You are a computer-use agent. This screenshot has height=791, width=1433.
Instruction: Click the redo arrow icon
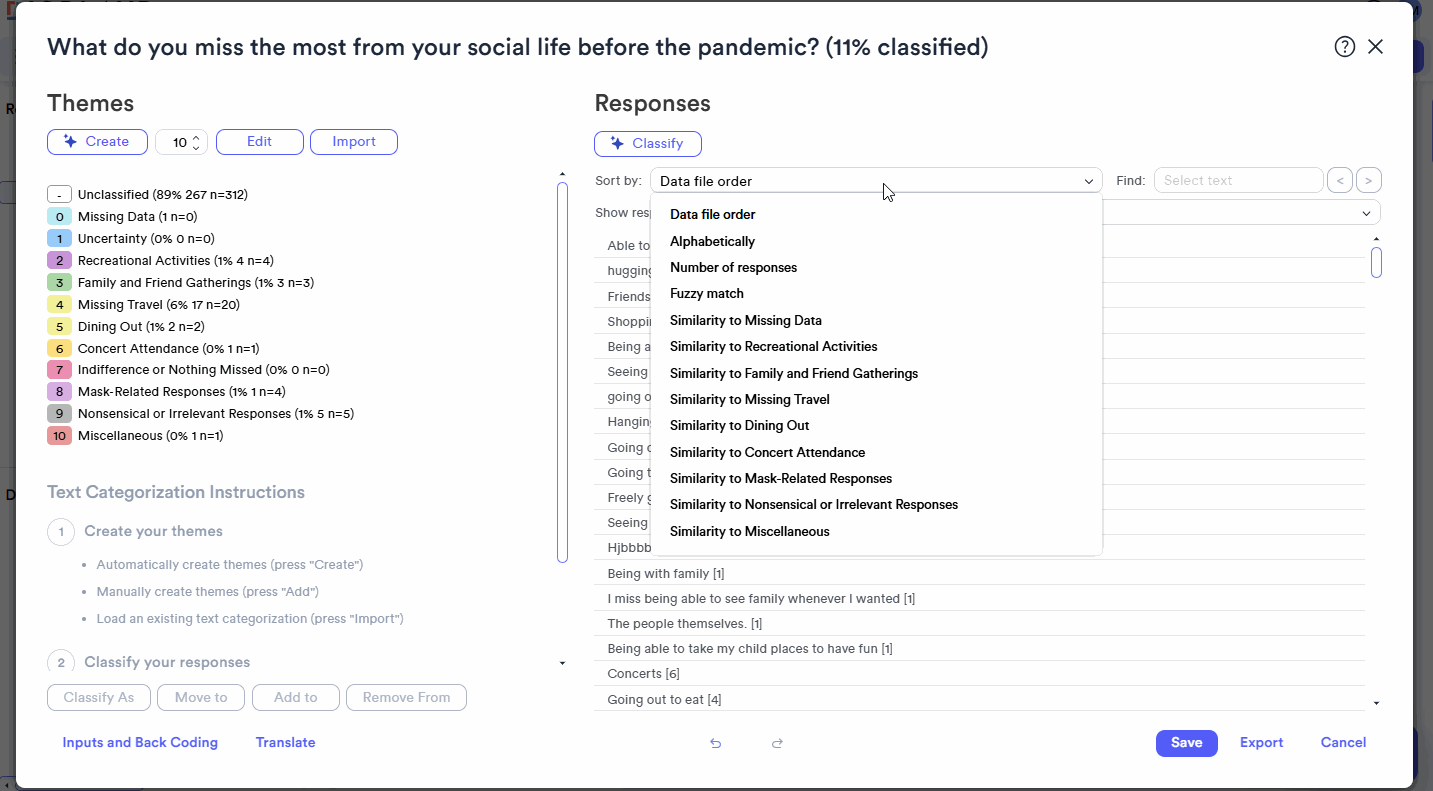click(777, 743)
